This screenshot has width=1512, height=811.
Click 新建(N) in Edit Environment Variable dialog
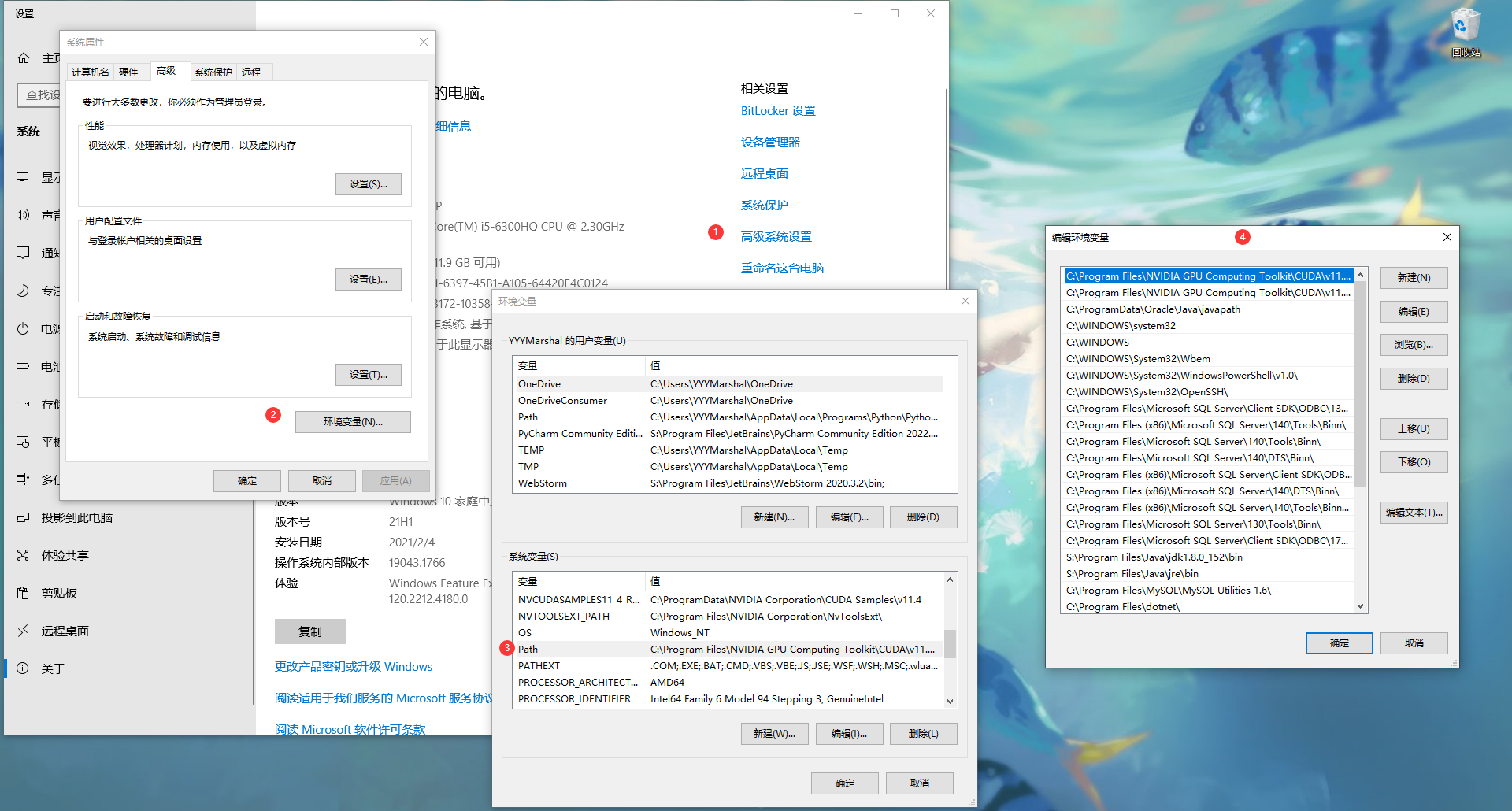pos(1414,278)
